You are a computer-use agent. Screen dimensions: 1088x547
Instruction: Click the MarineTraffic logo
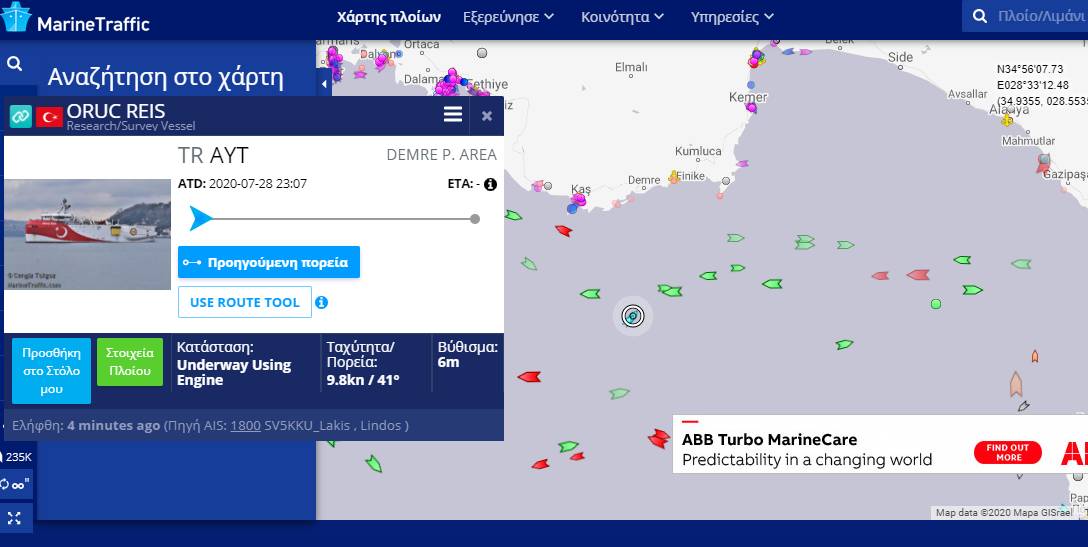pos(76,20)
